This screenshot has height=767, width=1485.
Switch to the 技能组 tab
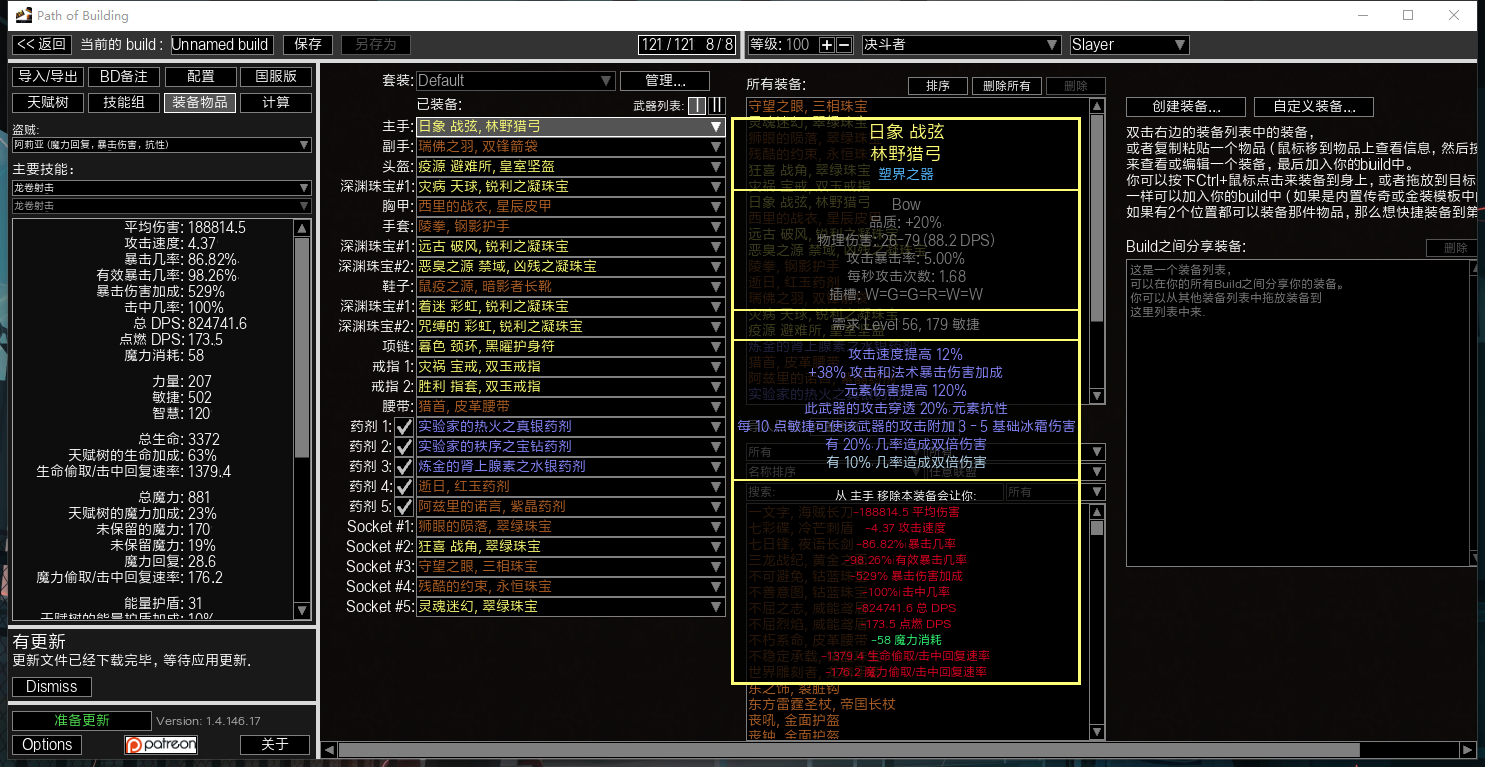(x=124, y=103)
